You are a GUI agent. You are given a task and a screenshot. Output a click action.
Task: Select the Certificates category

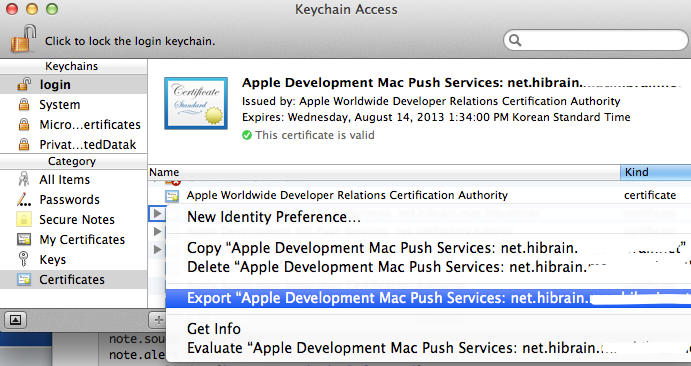point(74,280)
